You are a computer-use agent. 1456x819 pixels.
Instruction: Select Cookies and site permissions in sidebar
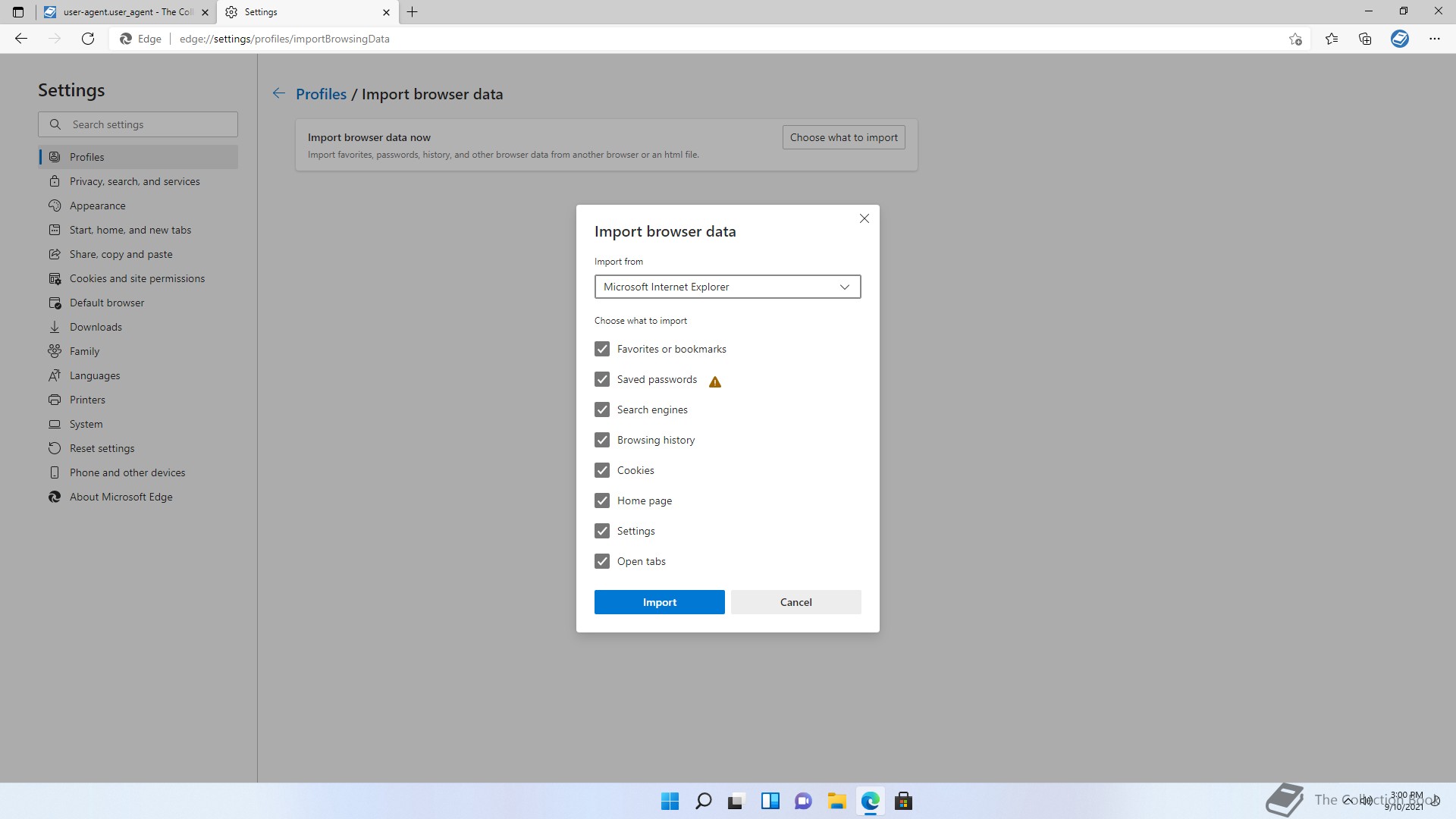pos(136,278)
